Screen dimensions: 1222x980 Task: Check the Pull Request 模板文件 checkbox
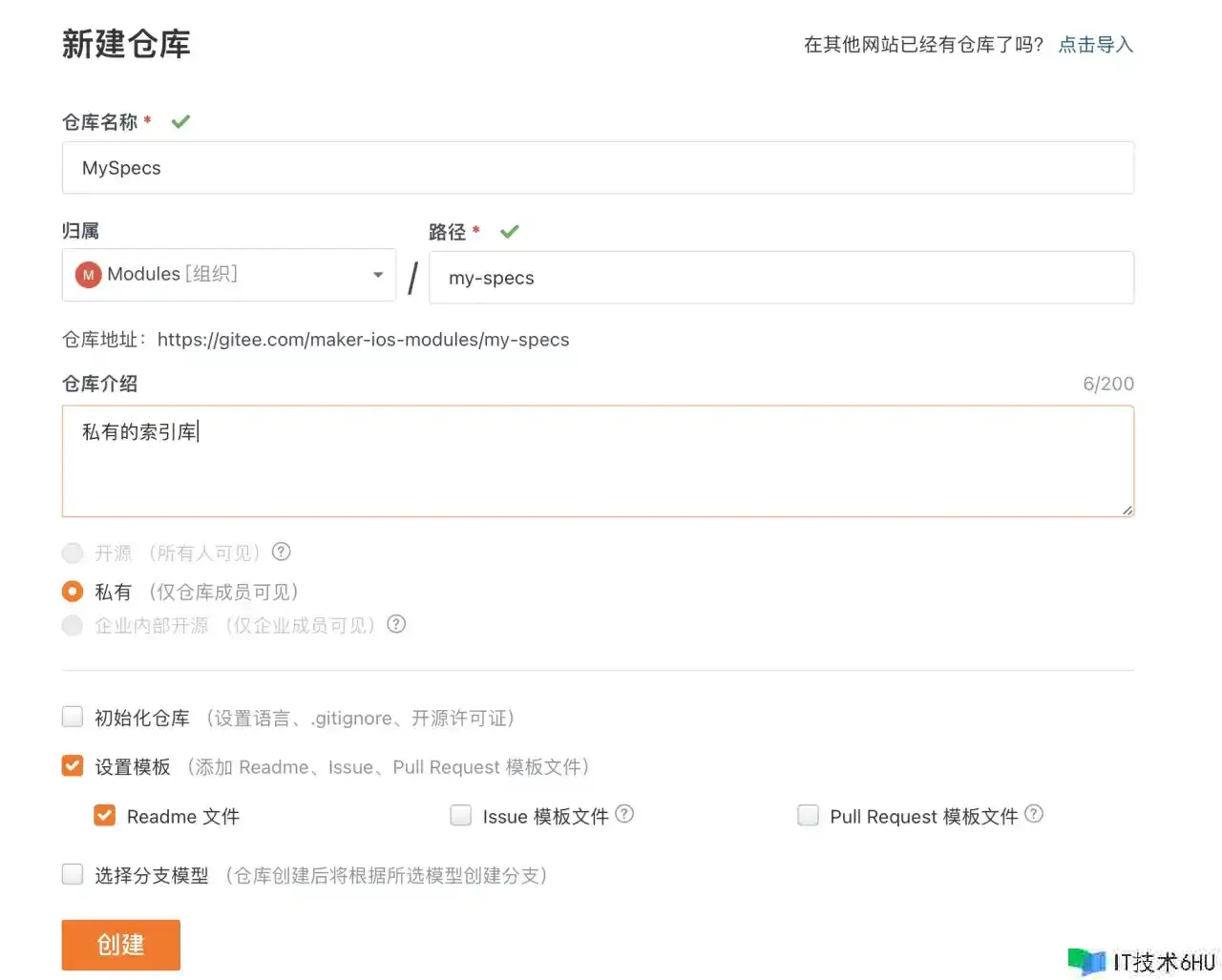point(808,815)
